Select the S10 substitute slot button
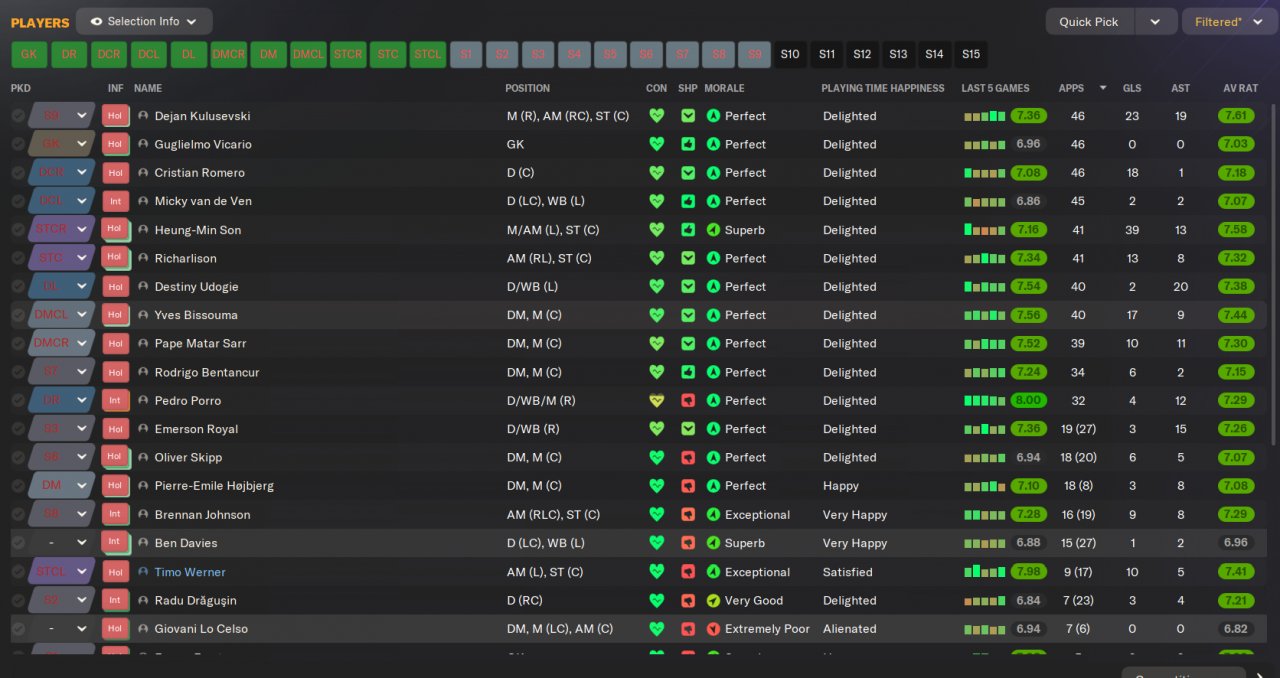This screenshot has width=1280, height=678. pos(790,54)
